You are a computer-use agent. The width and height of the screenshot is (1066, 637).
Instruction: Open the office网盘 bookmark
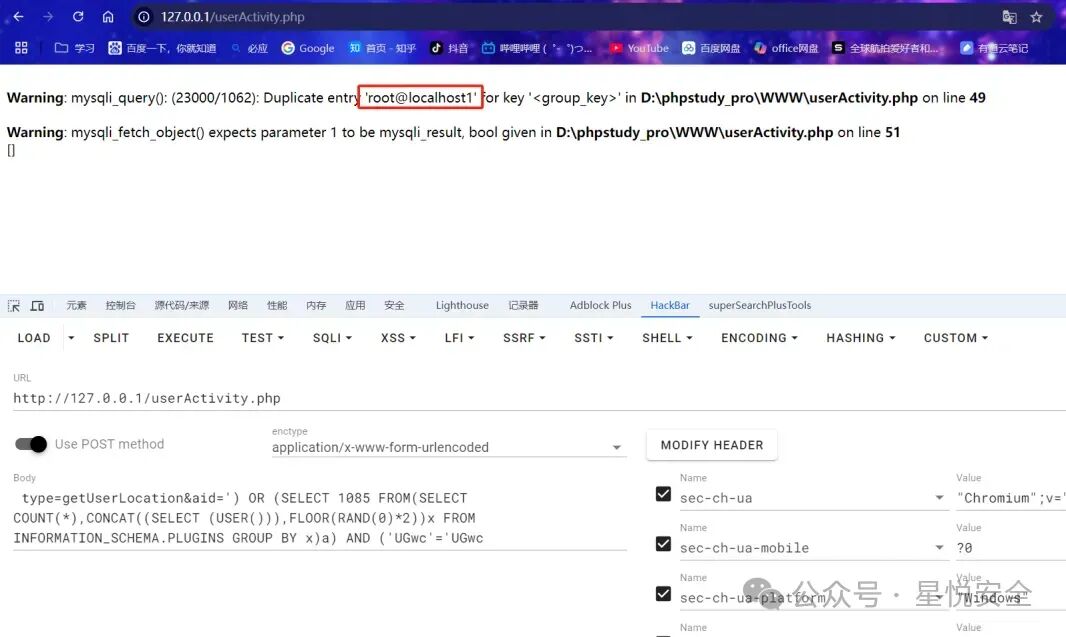click(x=786, y=48)
